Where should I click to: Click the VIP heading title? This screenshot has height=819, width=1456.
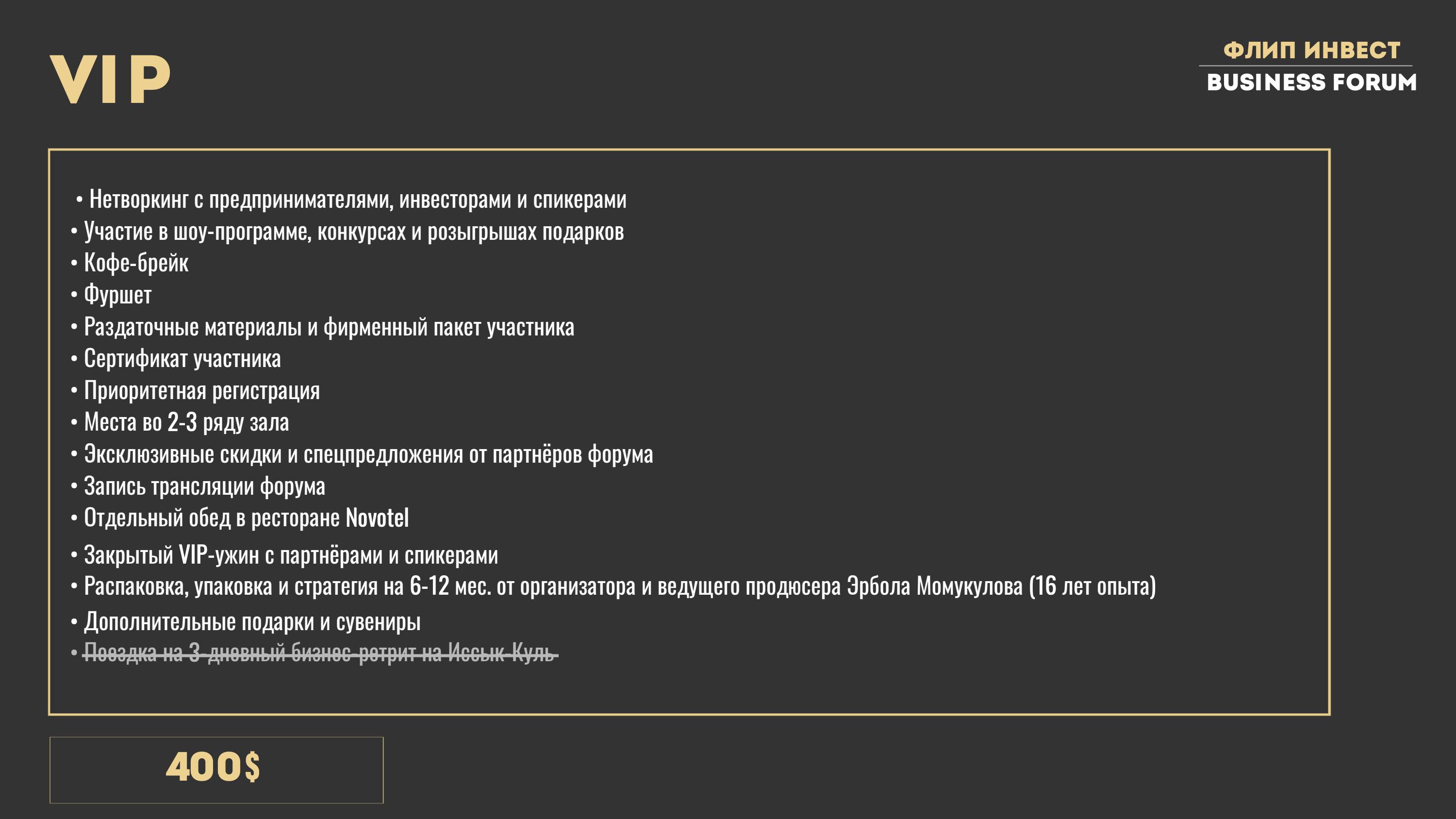[x=110, y=79]
